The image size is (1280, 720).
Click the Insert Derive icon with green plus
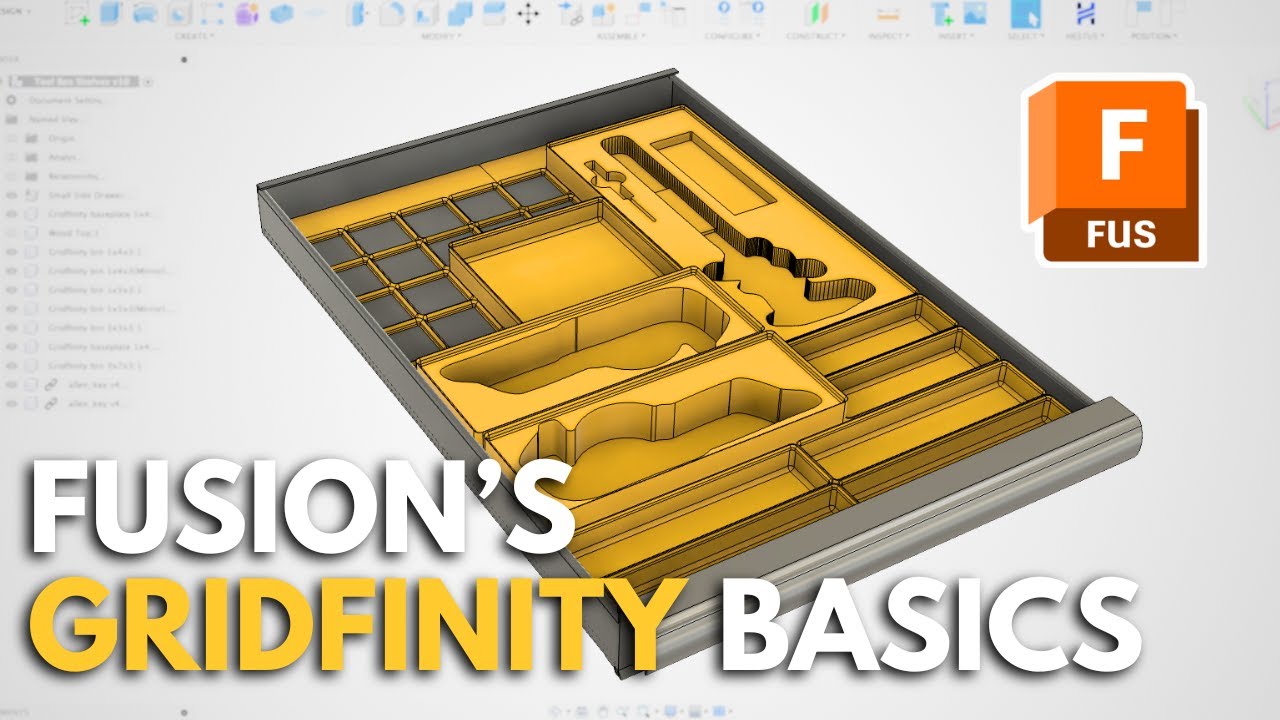[x=941, y=13]
